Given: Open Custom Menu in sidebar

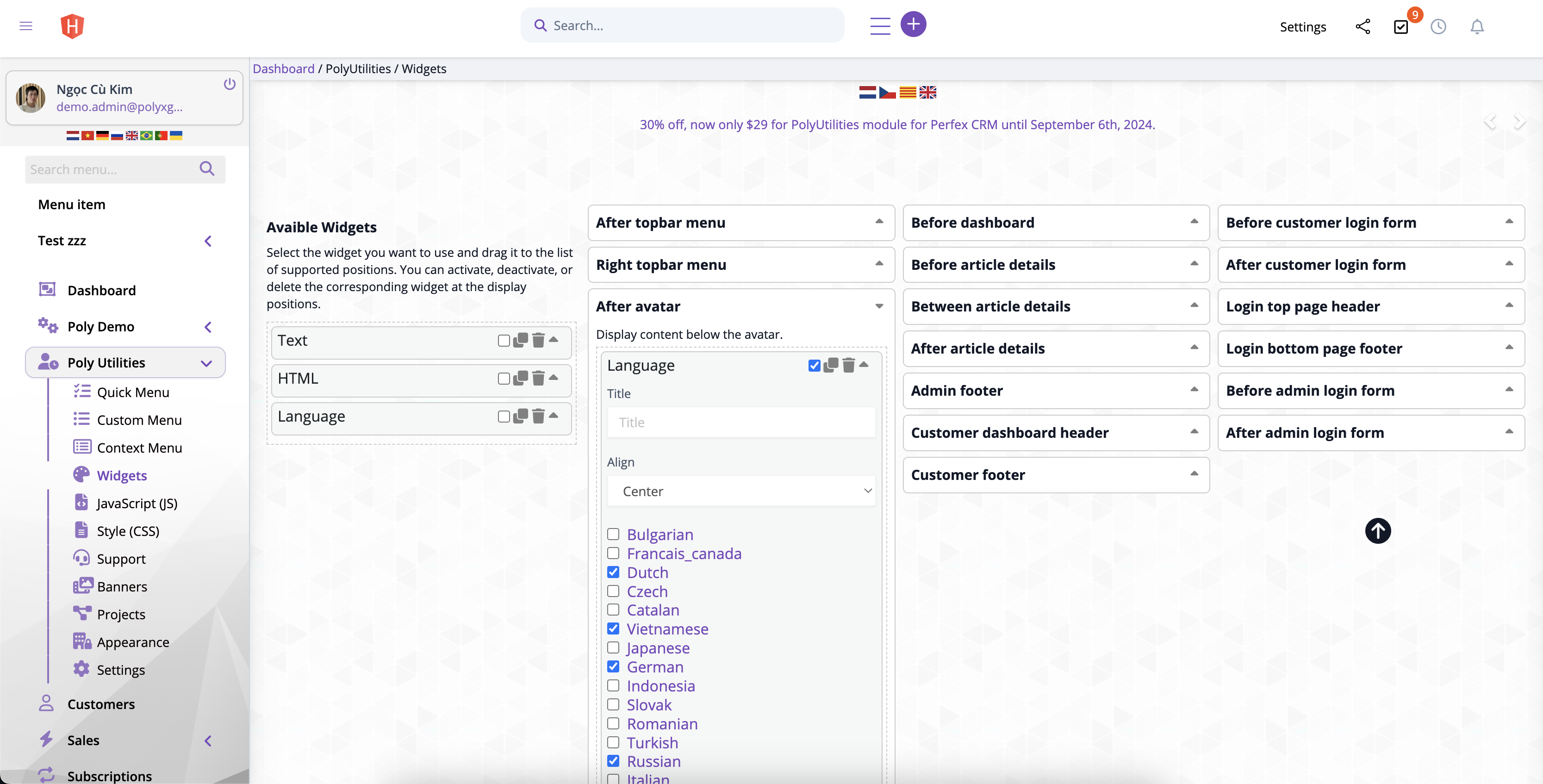Looking at the screenshot, I should pyautogui.click(x=139, y=420).
